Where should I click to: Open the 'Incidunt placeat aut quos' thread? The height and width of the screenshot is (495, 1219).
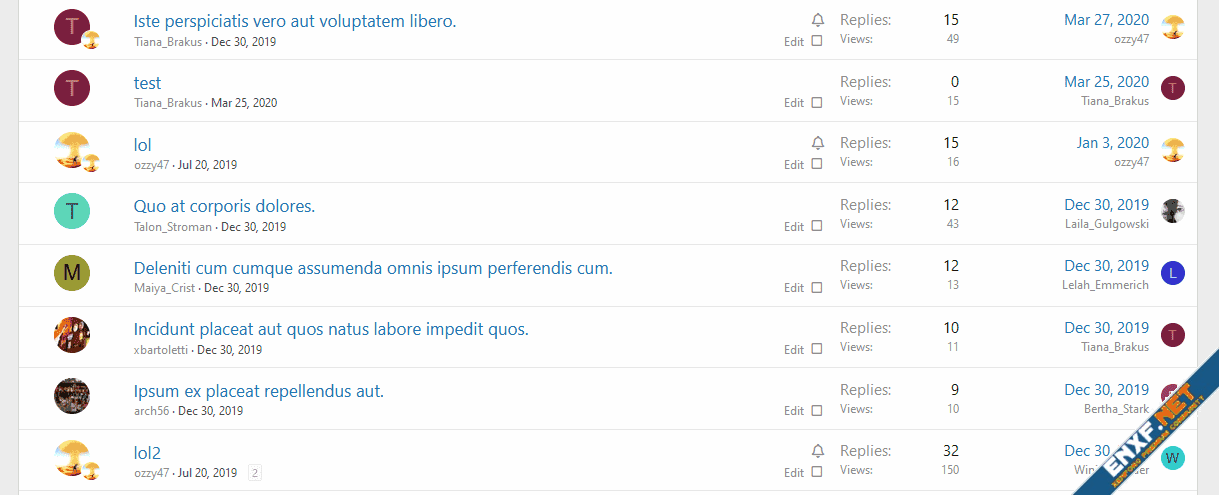(331, 329)
